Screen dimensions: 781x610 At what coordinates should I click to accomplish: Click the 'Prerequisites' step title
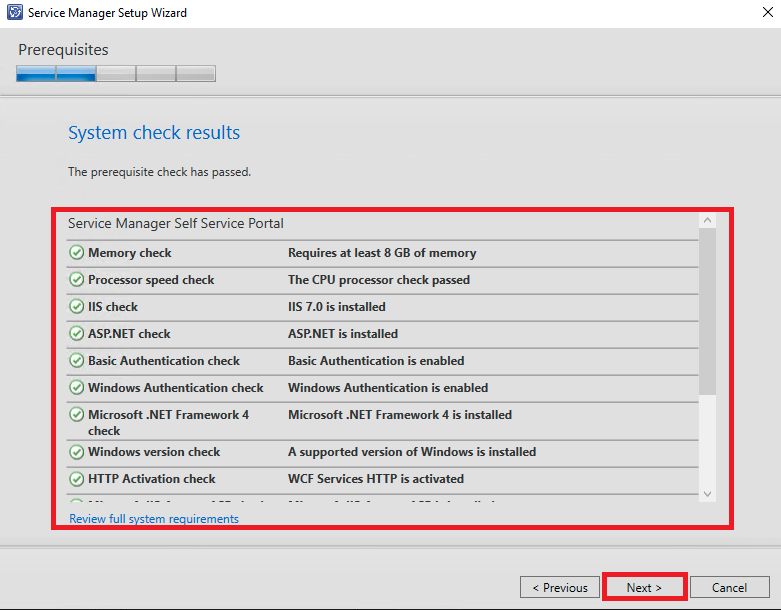(x=63, y=50)
